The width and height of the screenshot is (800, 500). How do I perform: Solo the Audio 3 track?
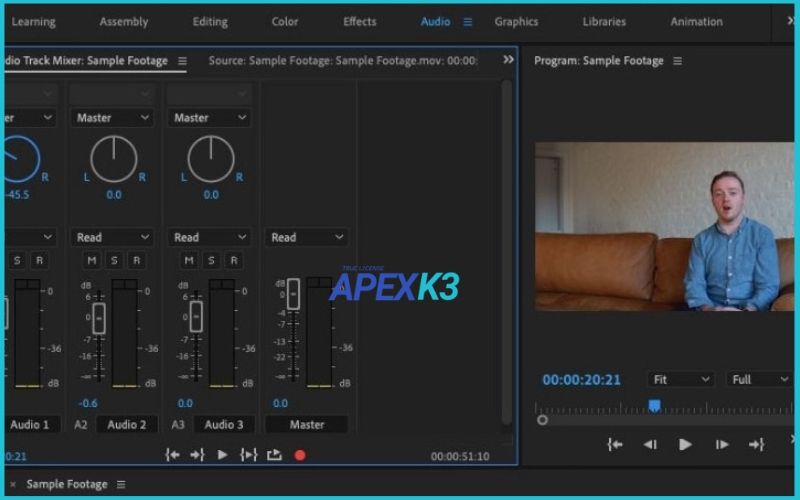point(211,261)
